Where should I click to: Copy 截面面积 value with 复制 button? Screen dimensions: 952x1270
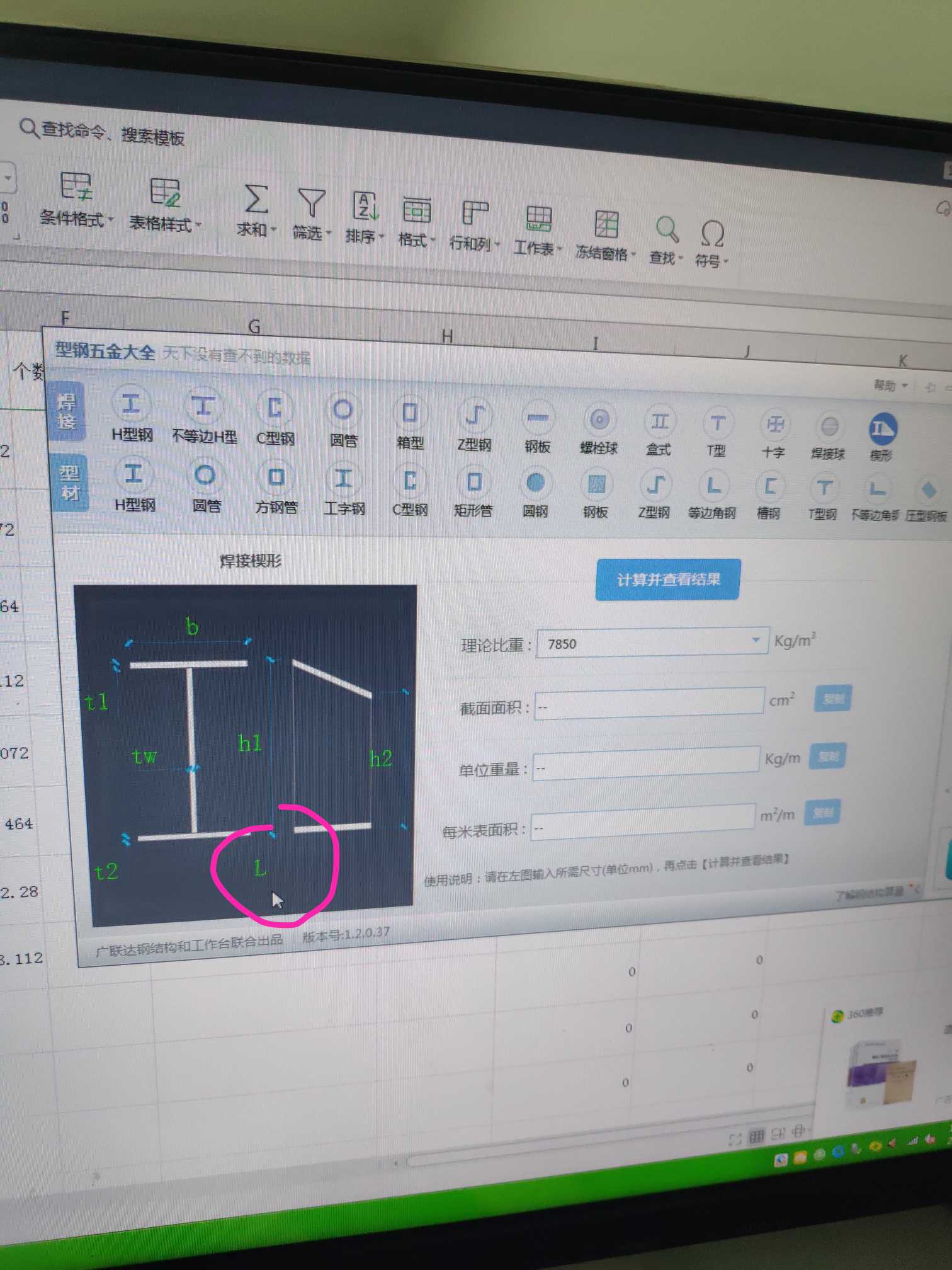pyautogui.click(x=833, y=698)
